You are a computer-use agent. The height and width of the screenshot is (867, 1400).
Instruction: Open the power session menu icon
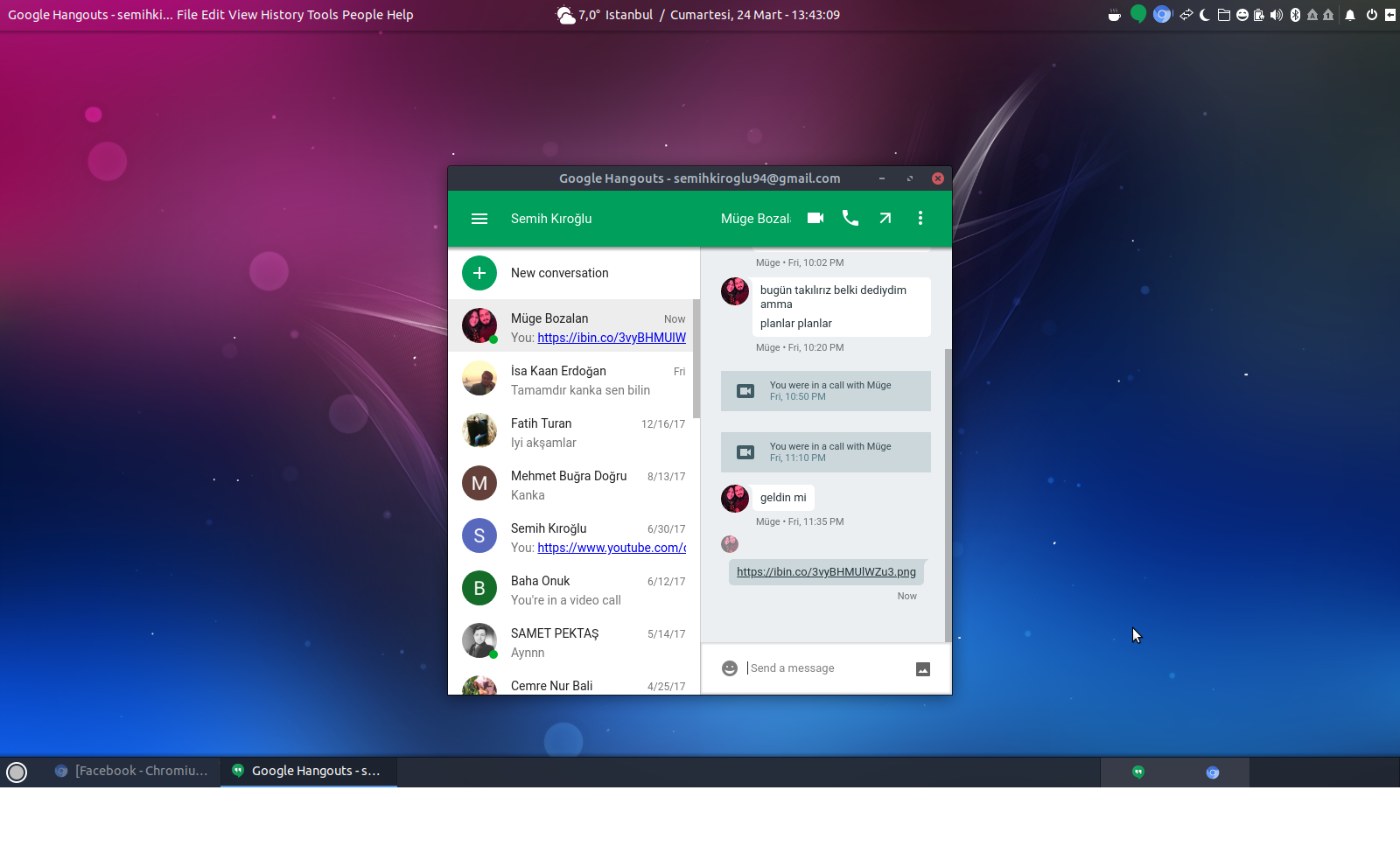point(1371,15)
